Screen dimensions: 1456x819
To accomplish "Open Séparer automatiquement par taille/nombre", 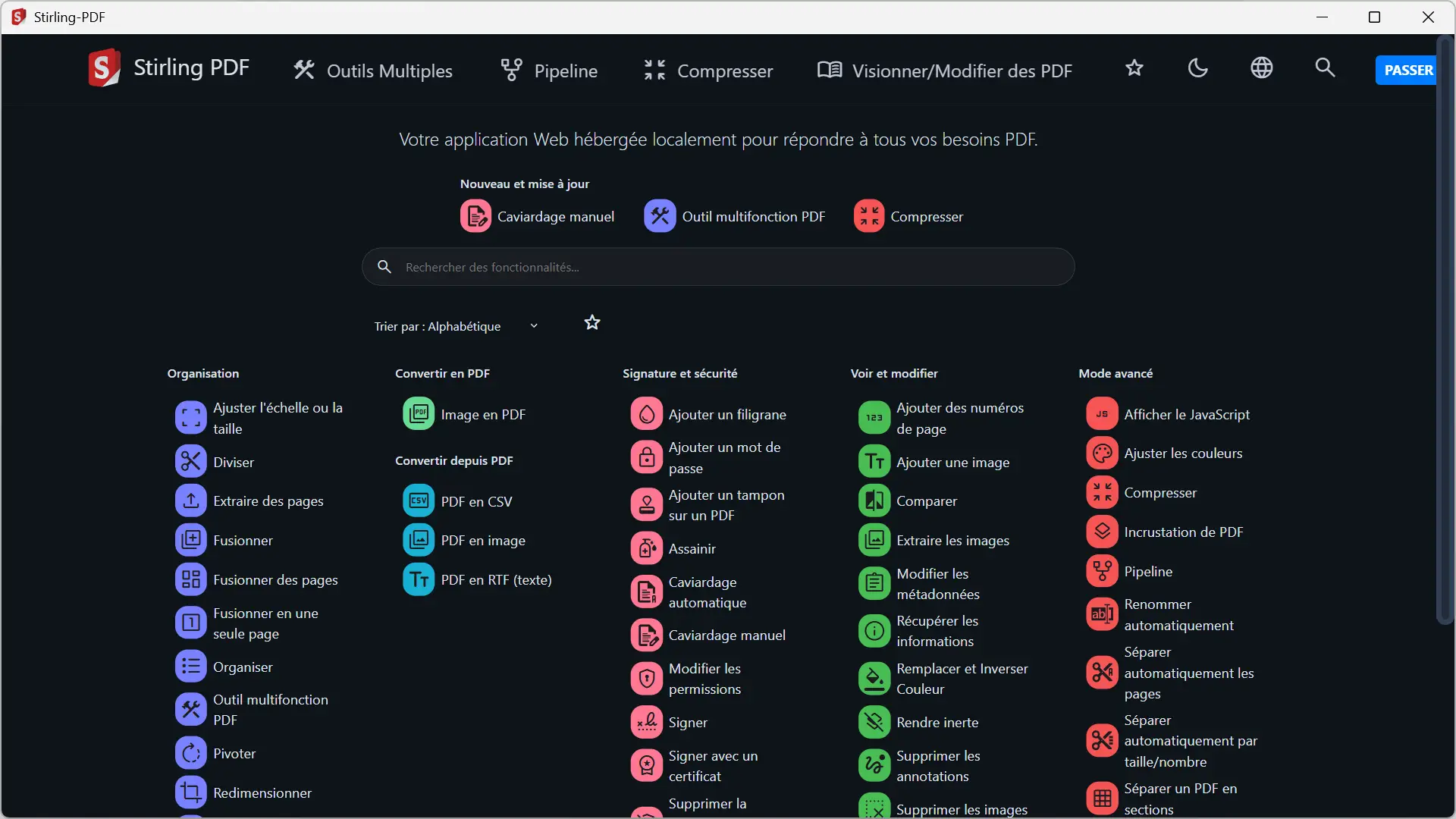I will 1172,741.
